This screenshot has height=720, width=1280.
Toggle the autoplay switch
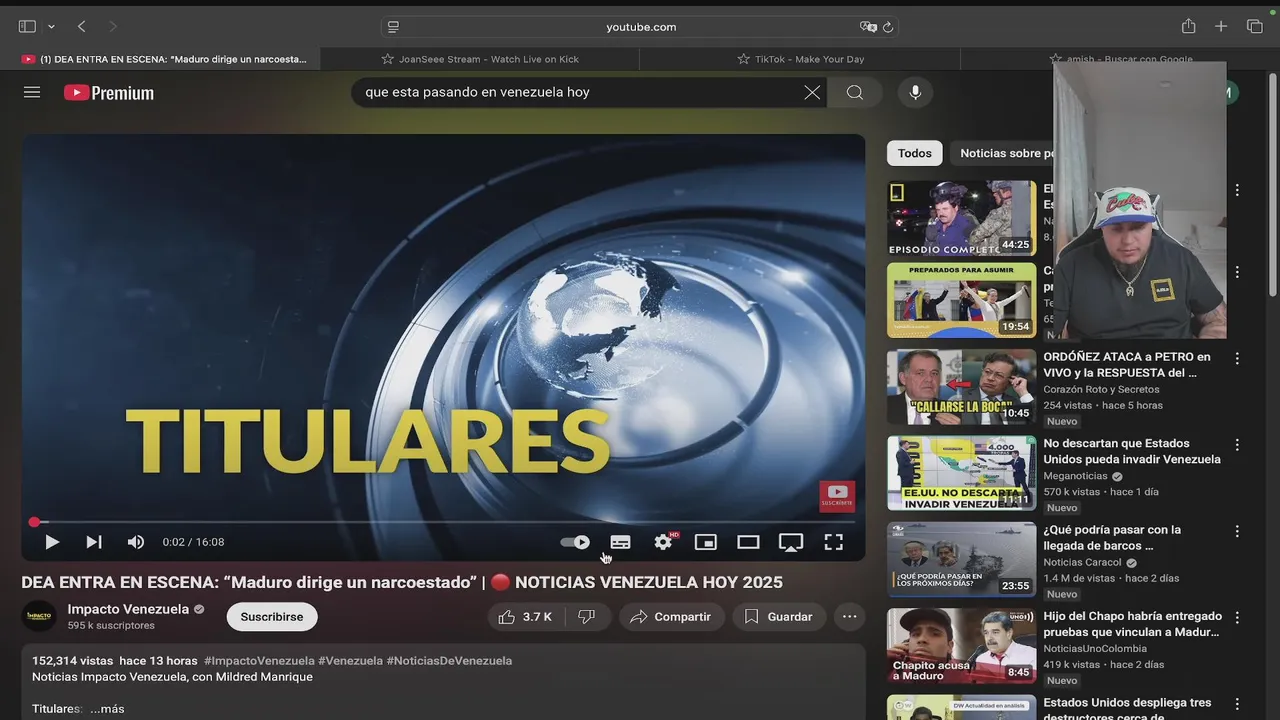[x=575, y=542]
